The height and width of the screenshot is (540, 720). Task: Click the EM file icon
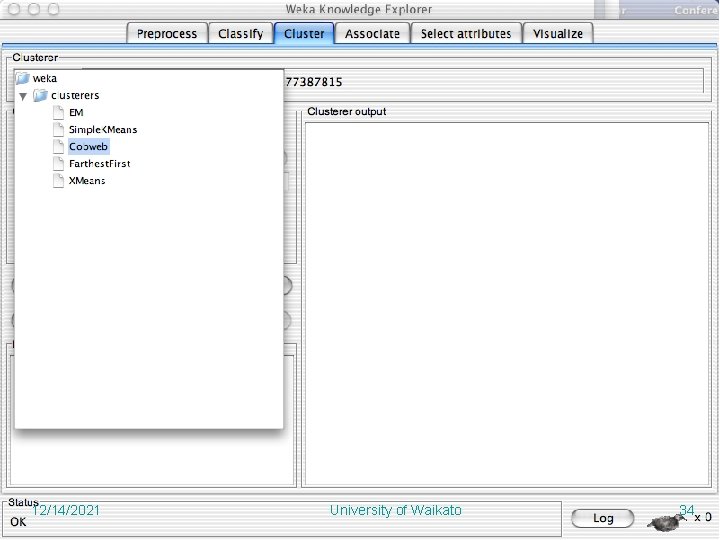pos(58,112)
